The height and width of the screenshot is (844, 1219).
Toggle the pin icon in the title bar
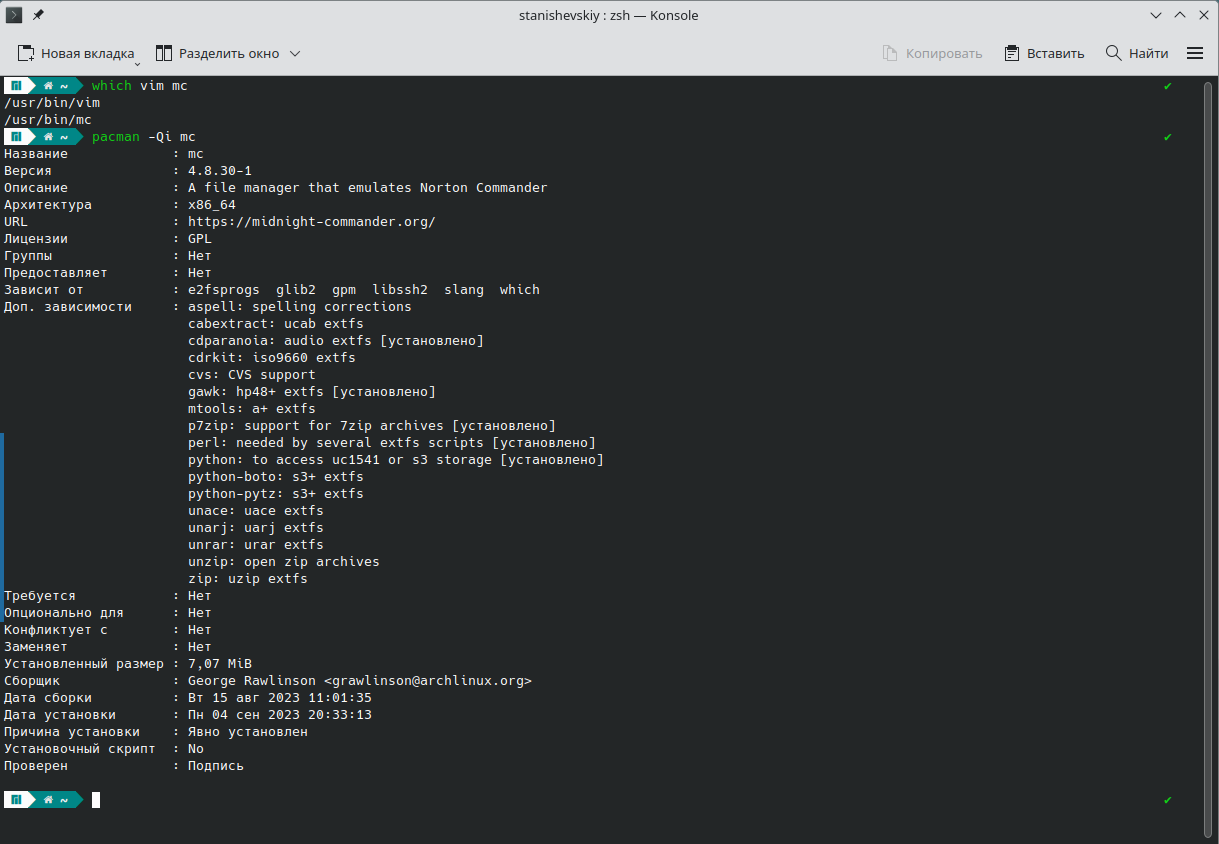click(x=38, y=15)
